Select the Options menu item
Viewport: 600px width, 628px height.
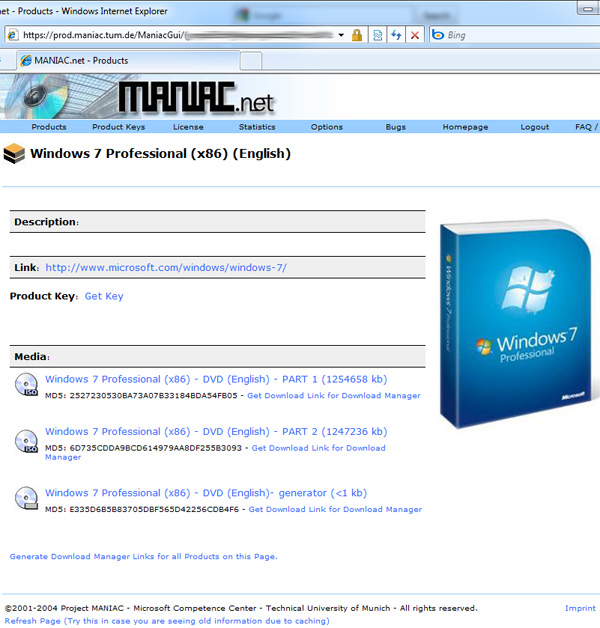click(327, 127)
